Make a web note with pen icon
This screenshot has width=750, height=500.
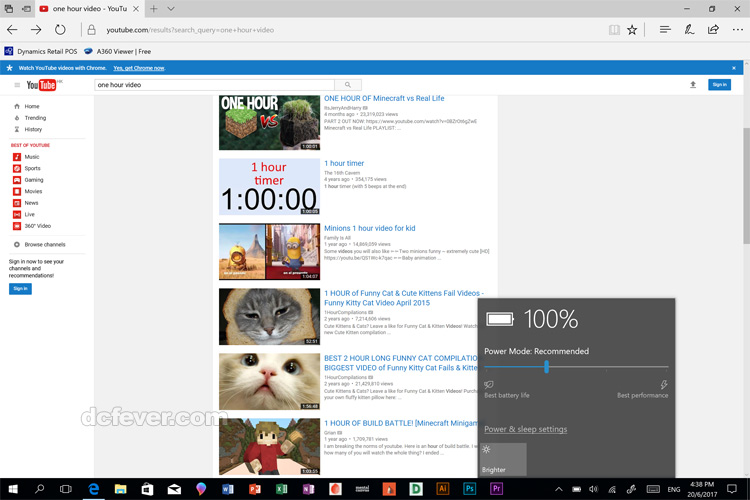click(x=689, y=30)
